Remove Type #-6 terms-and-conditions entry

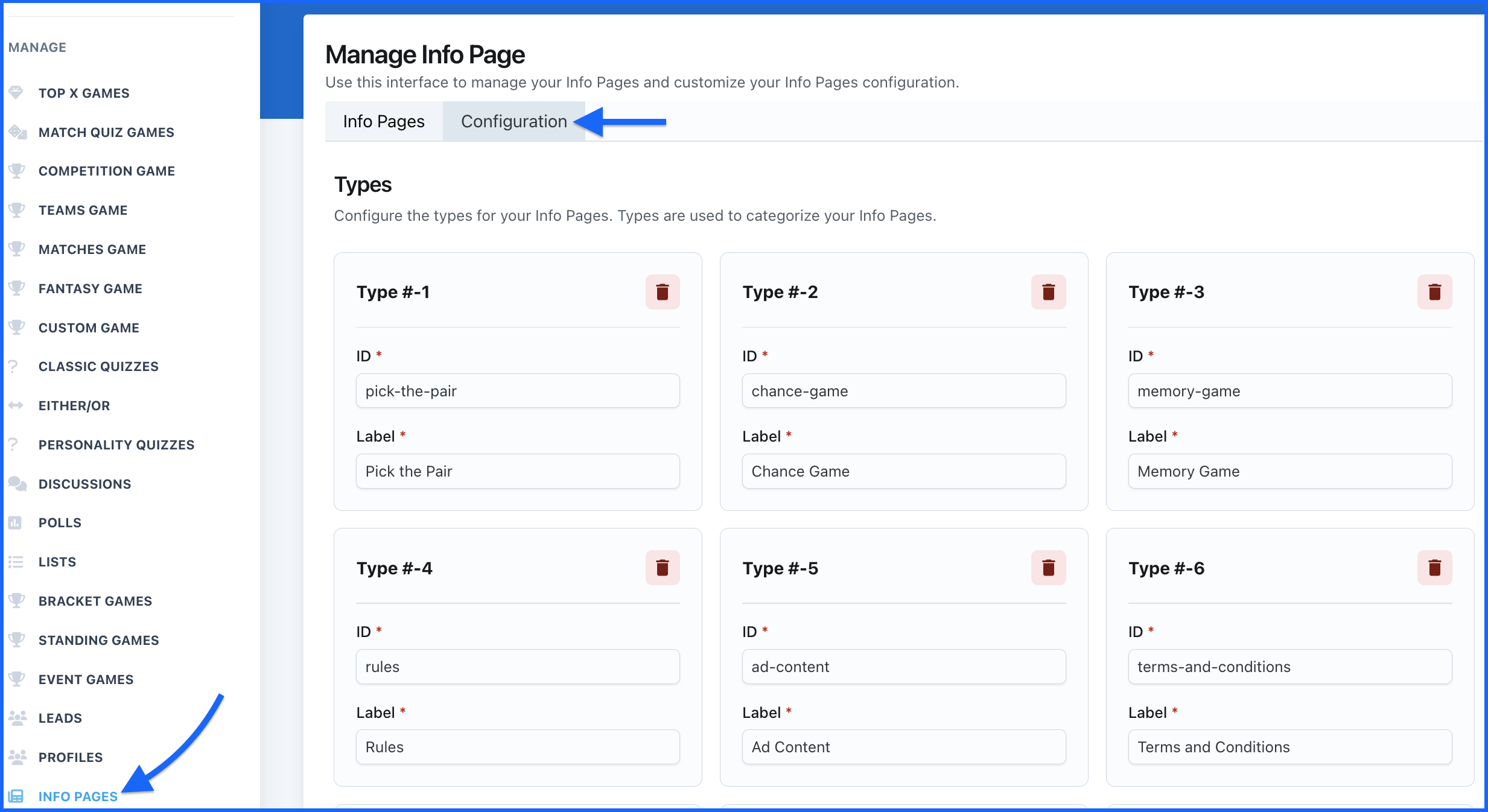1434,568
